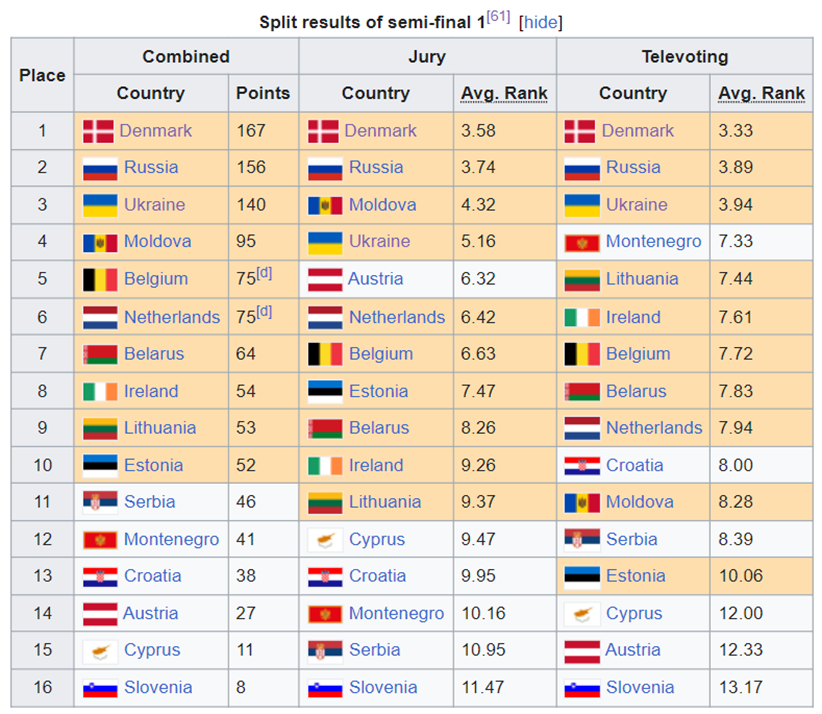Open the Austria link in the Combined column
Screen dimensions: 822x714
pos(150,613)
